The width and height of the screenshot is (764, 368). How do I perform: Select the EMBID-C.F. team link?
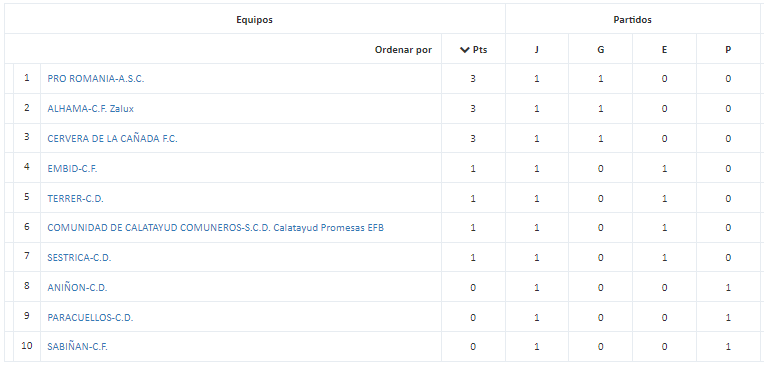click(x=73, y=169)
